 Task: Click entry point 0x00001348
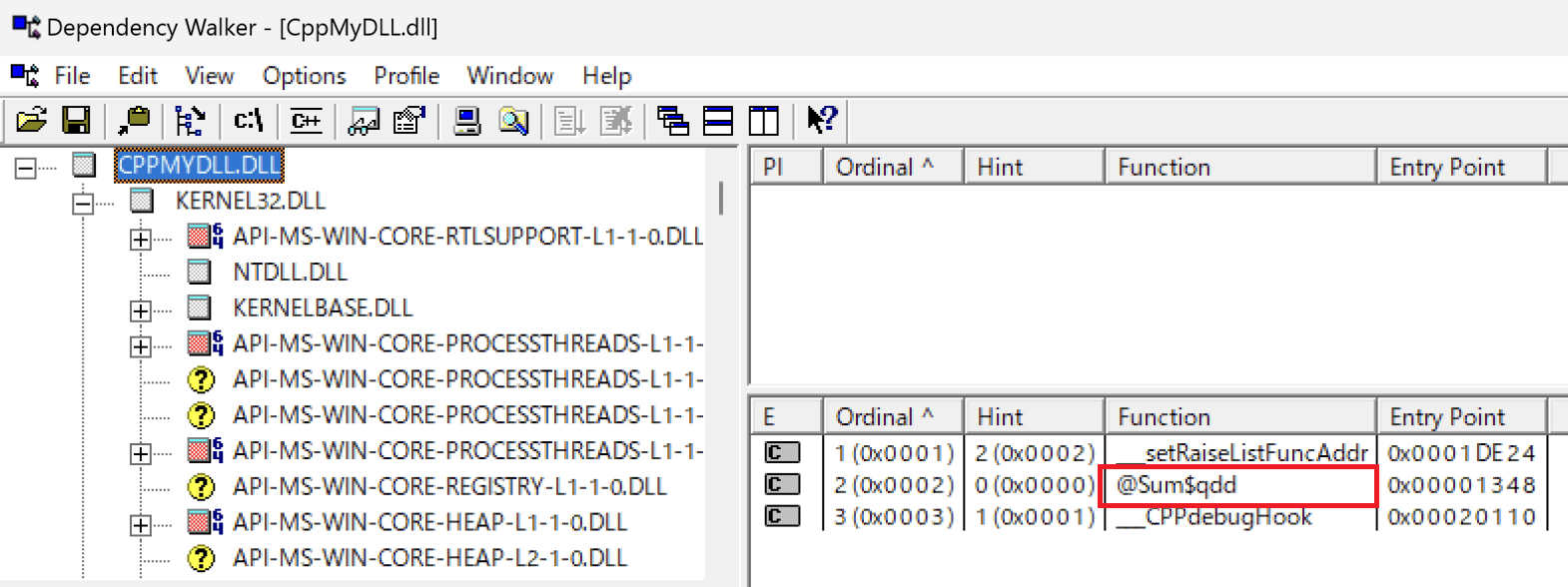click(x=1461, y=485)
